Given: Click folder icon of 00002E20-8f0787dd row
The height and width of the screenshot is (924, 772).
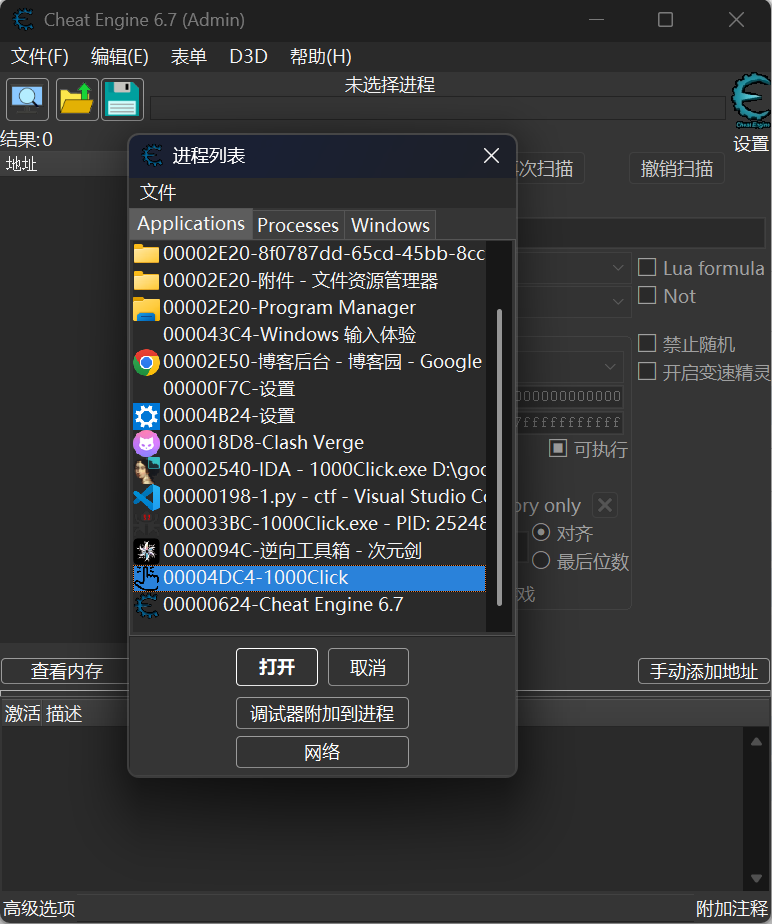Looking at the screenshot, I should (146, 253).
